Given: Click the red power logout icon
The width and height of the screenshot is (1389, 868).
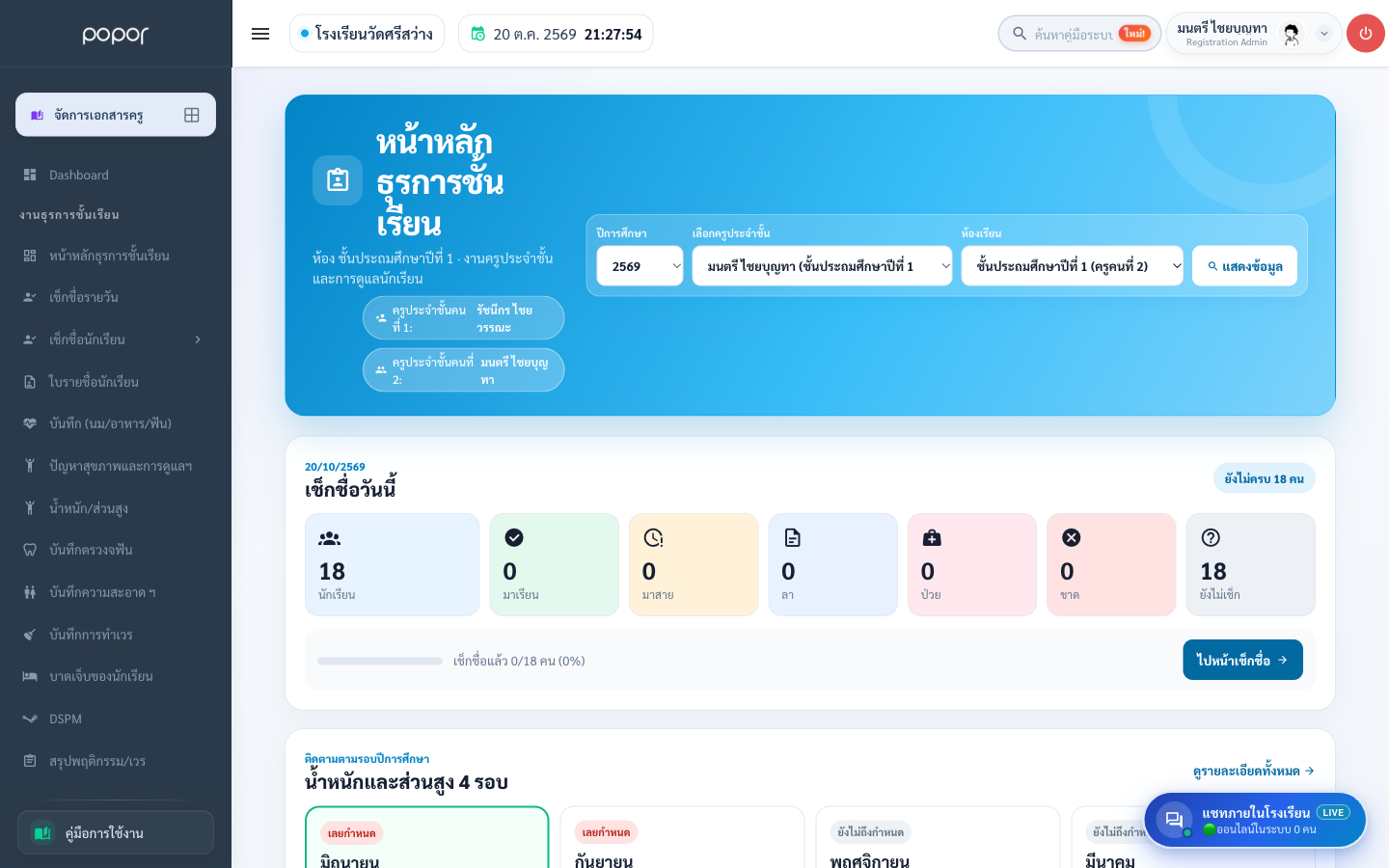Looking at the screenshot, I should [1365, 34].
